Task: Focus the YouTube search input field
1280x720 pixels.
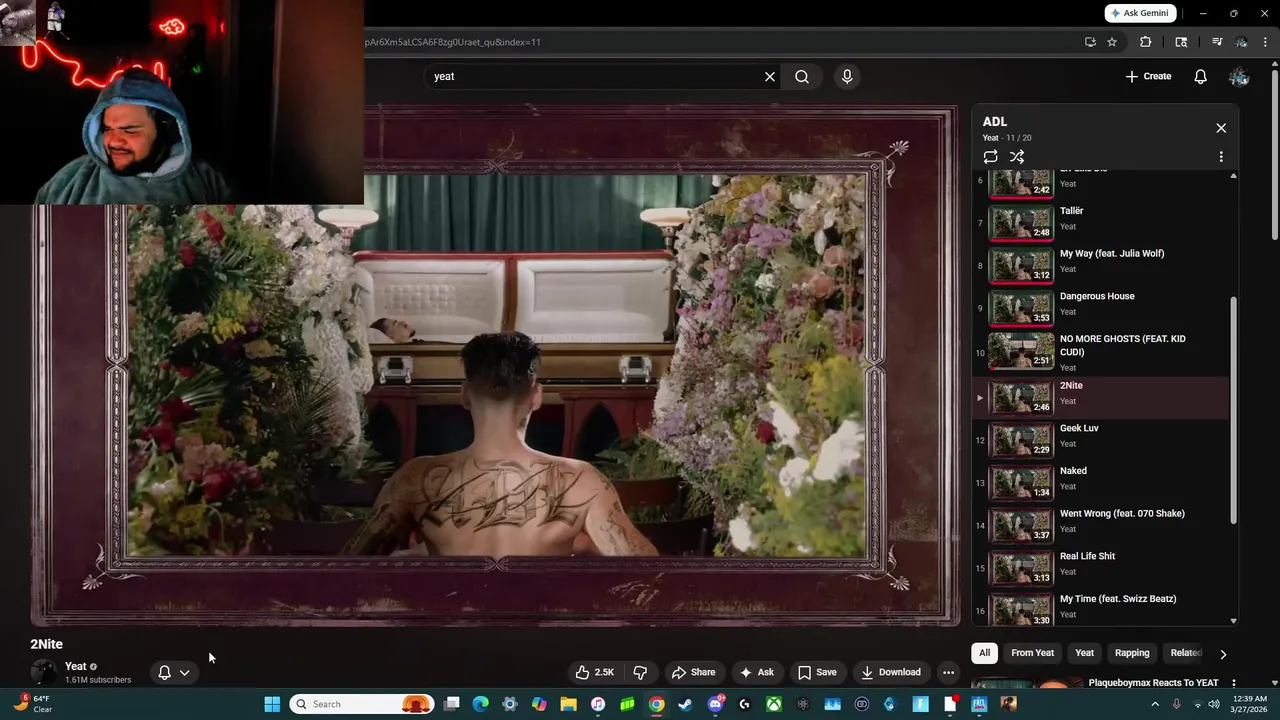Action: point(595,76)
